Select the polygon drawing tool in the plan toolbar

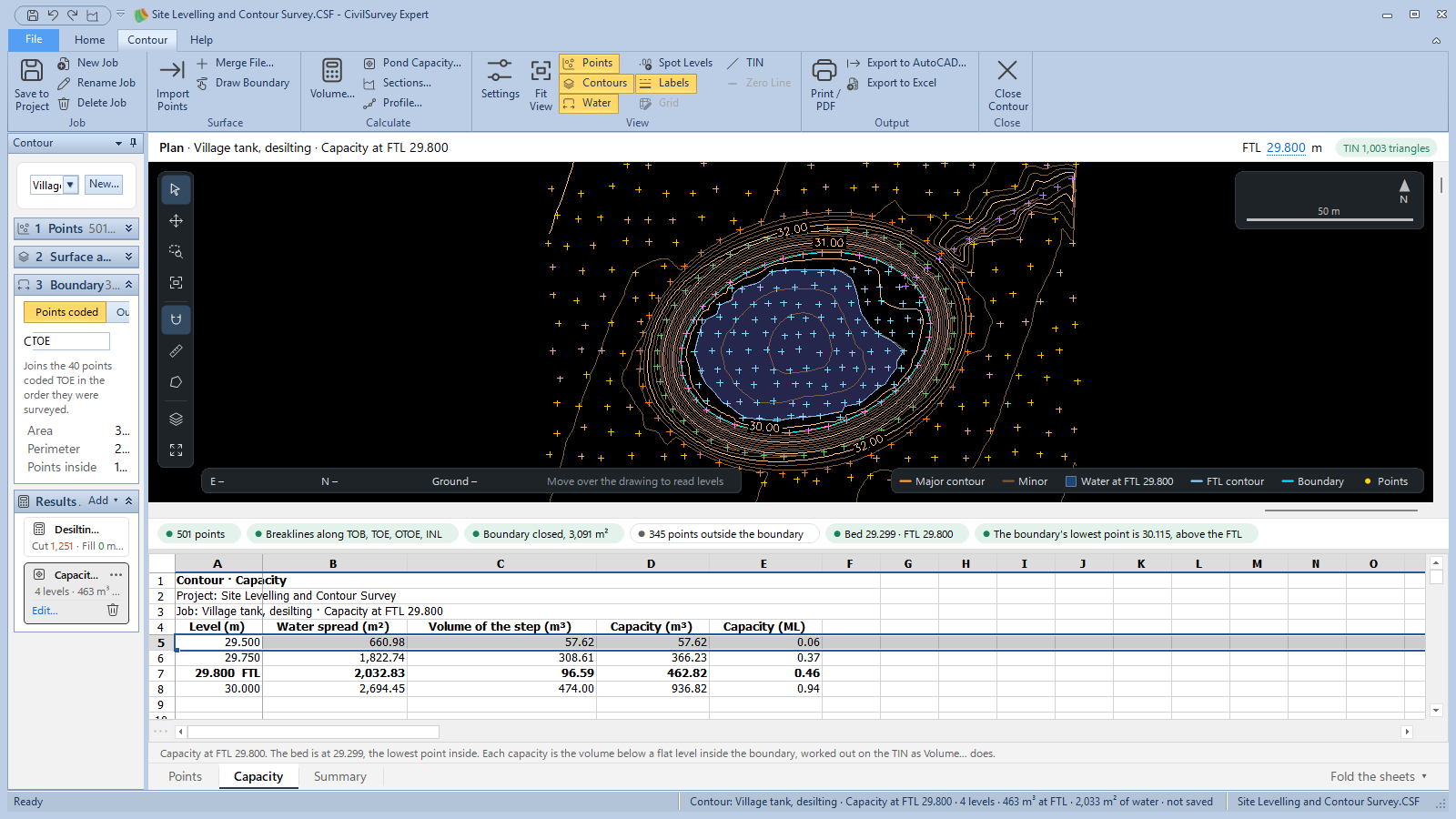pos(176,382)
